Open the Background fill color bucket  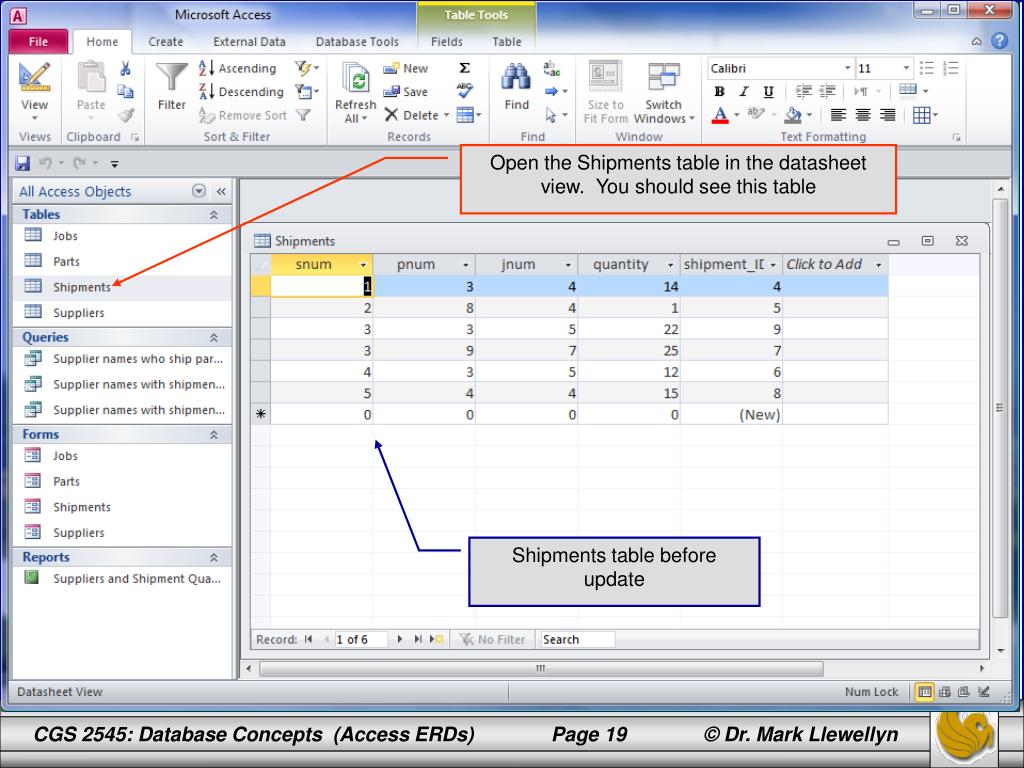[x=793, y=116]
